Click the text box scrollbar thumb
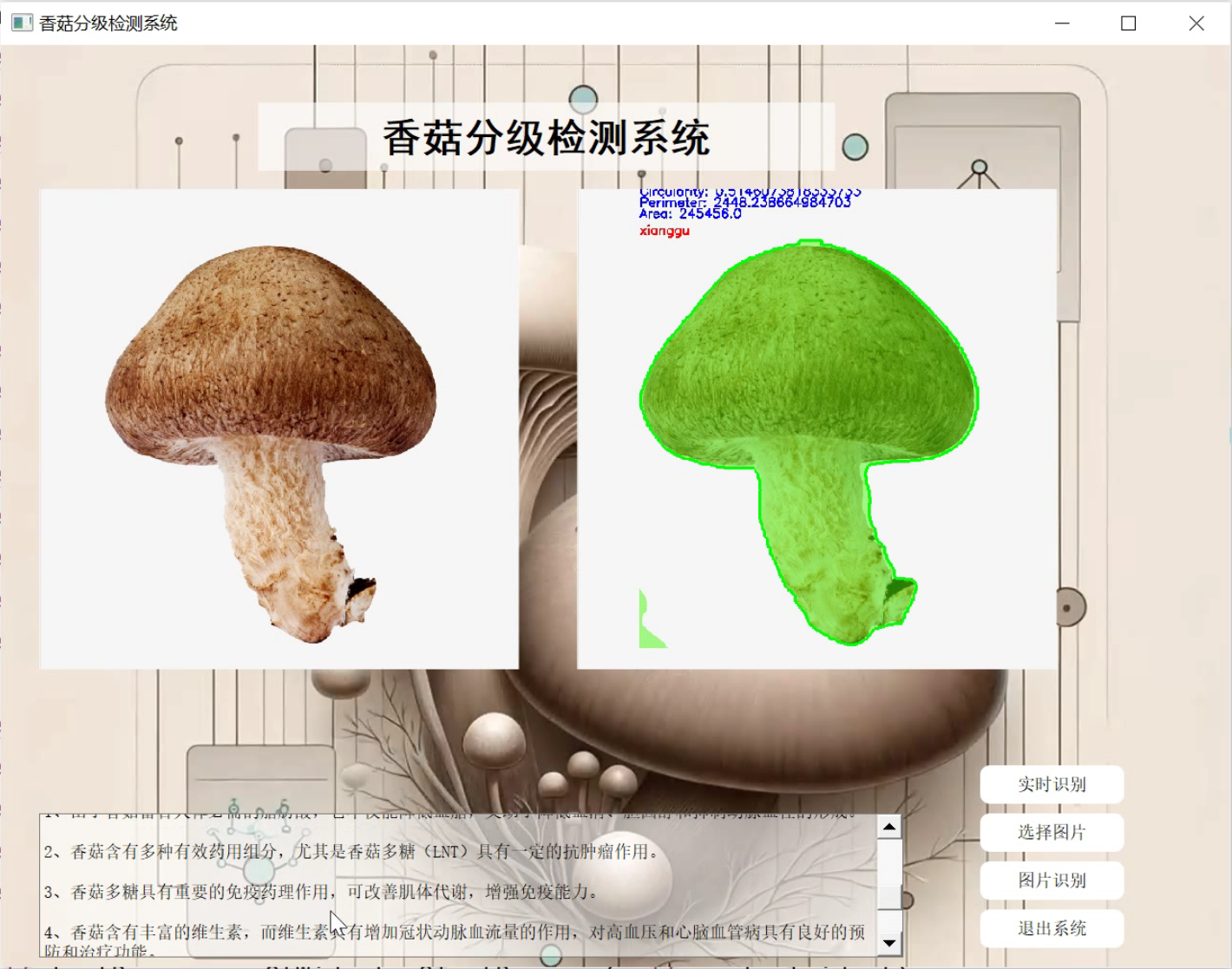 [x=889, y=897]
